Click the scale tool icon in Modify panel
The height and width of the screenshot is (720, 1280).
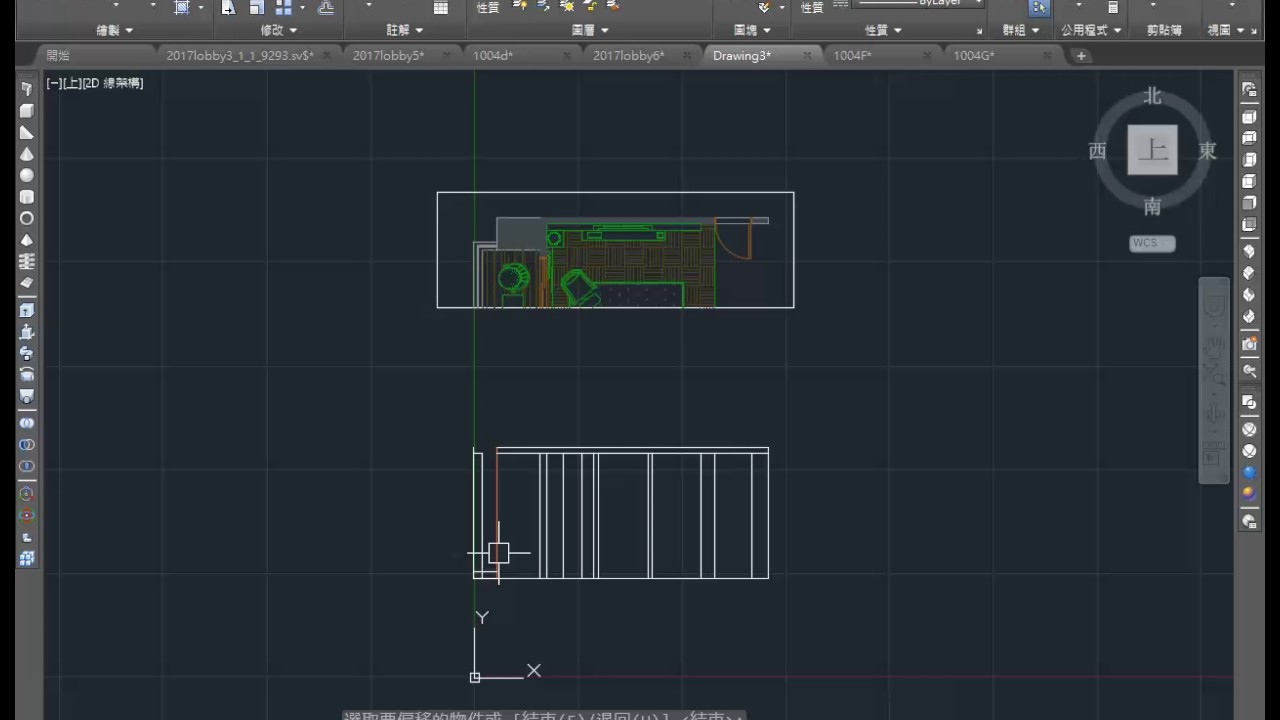click(x=256, y=7)
